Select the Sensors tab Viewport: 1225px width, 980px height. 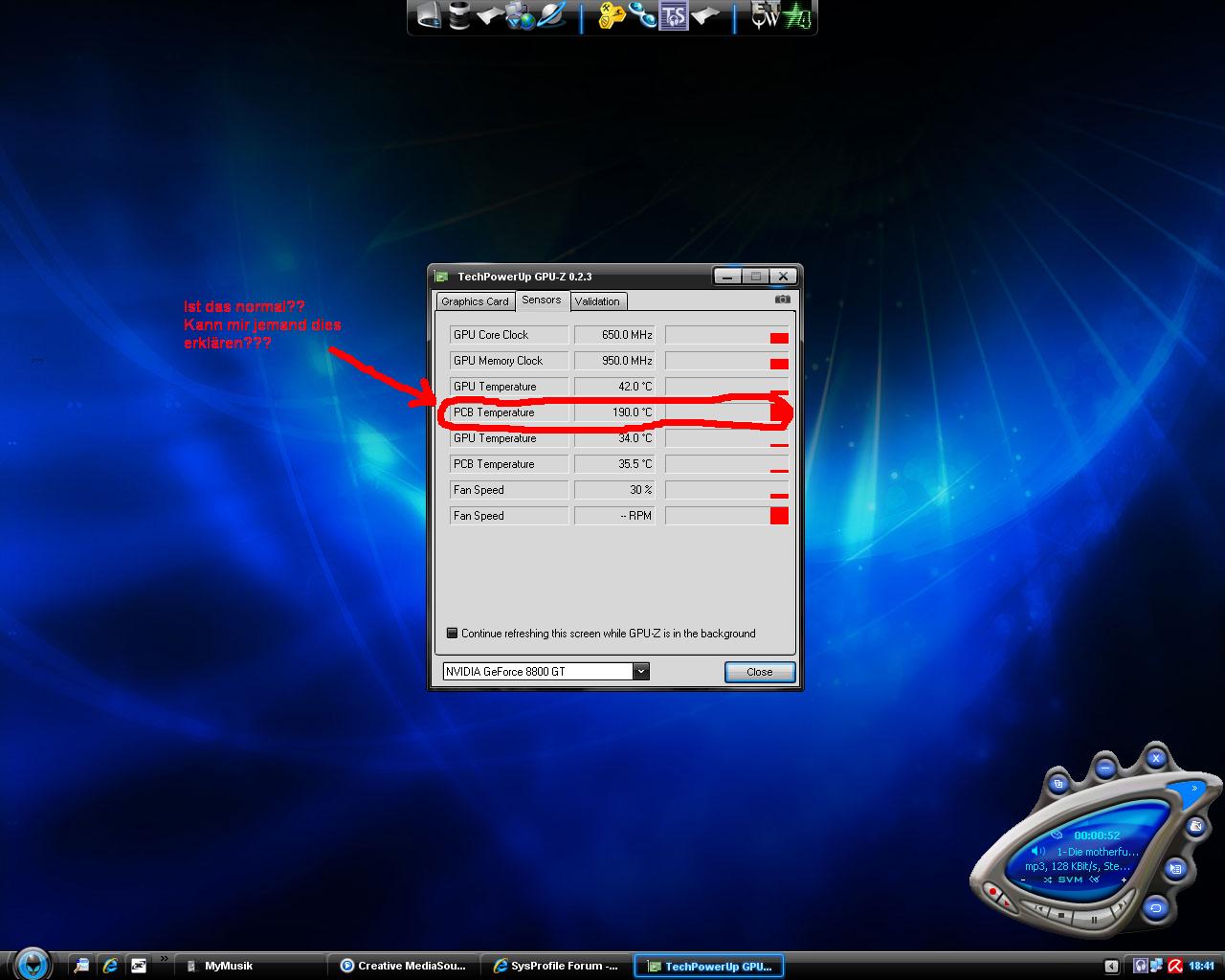pyautogui.click(x=542, y=300)
